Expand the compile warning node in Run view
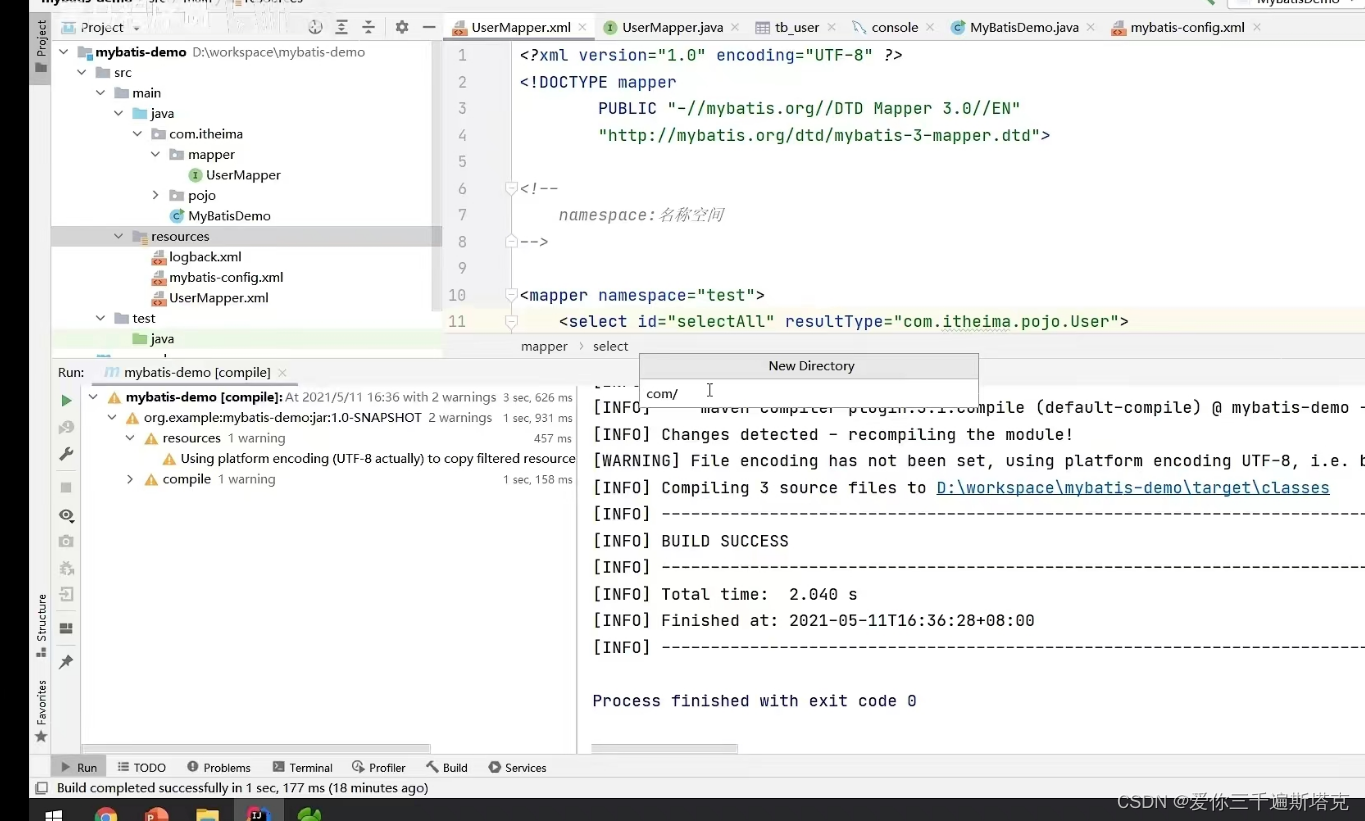This screenshot has width=1365, height=821. click(x=129, y=479)
